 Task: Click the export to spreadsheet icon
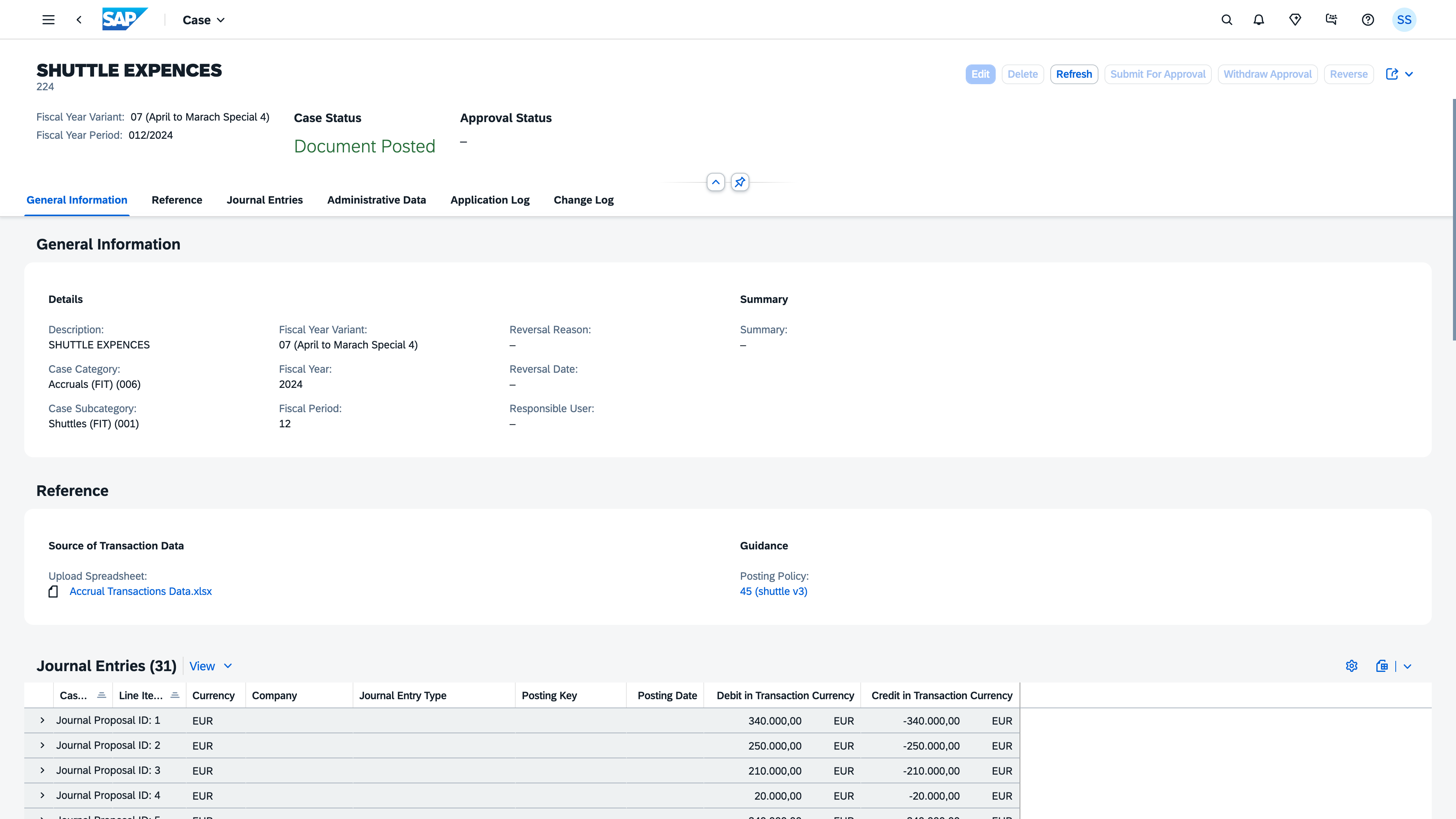(x=1382, y=666)
